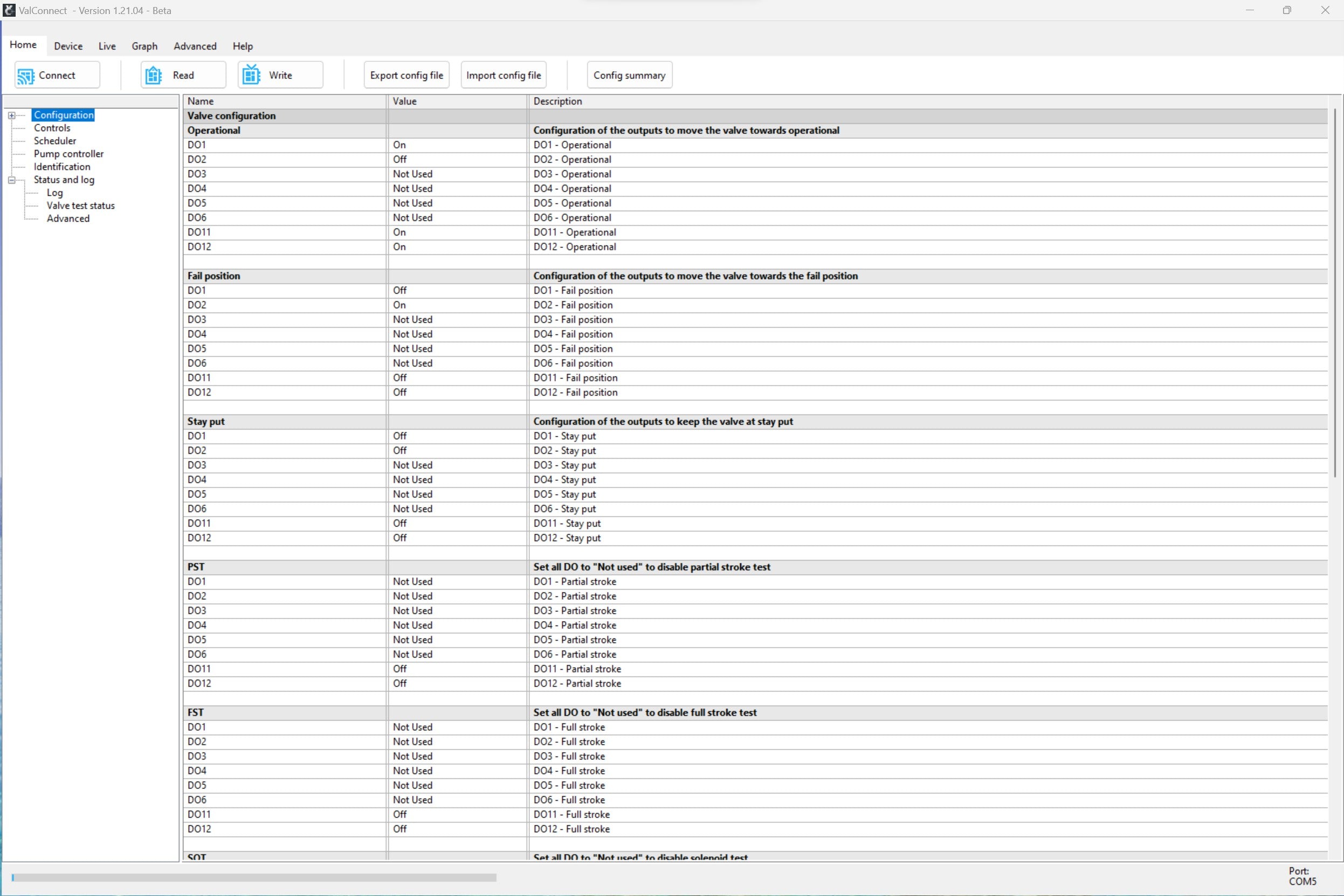1344x896 pixels.
Task: Expand the Configuration tree node
Action: (11, 115)
